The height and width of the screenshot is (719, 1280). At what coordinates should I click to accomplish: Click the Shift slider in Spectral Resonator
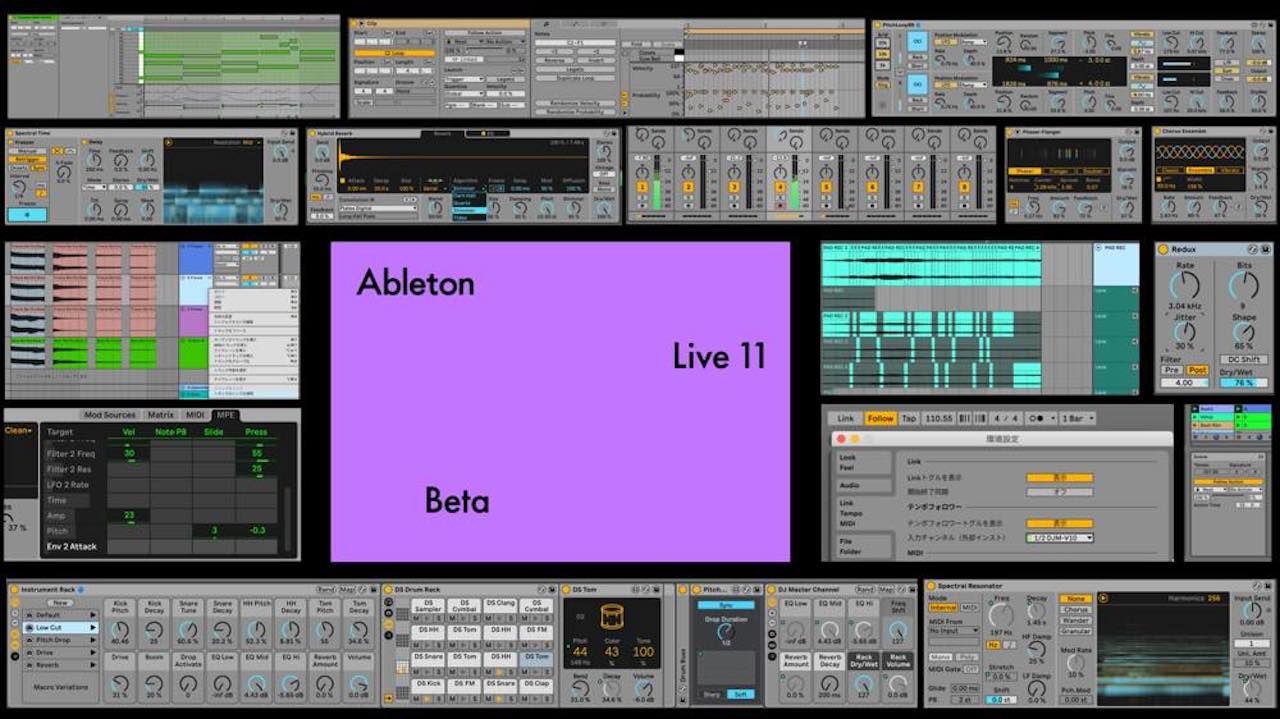(x=1000, y=699)
